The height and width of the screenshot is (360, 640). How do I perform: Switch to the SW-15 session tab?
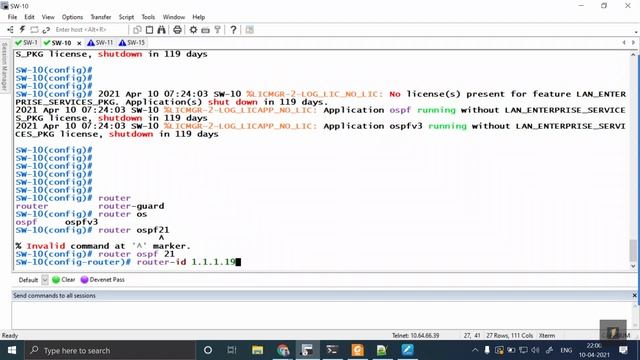132,42
